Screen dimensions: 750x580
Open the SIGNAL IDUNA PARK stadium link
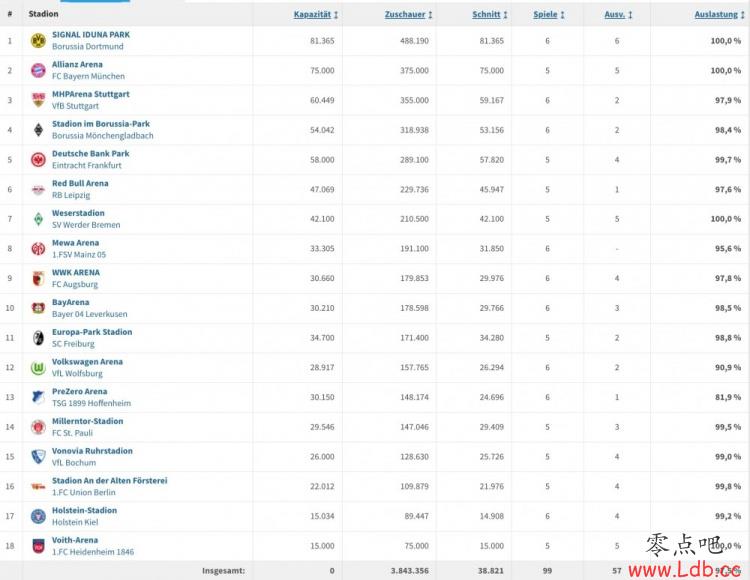pos(91,34)
